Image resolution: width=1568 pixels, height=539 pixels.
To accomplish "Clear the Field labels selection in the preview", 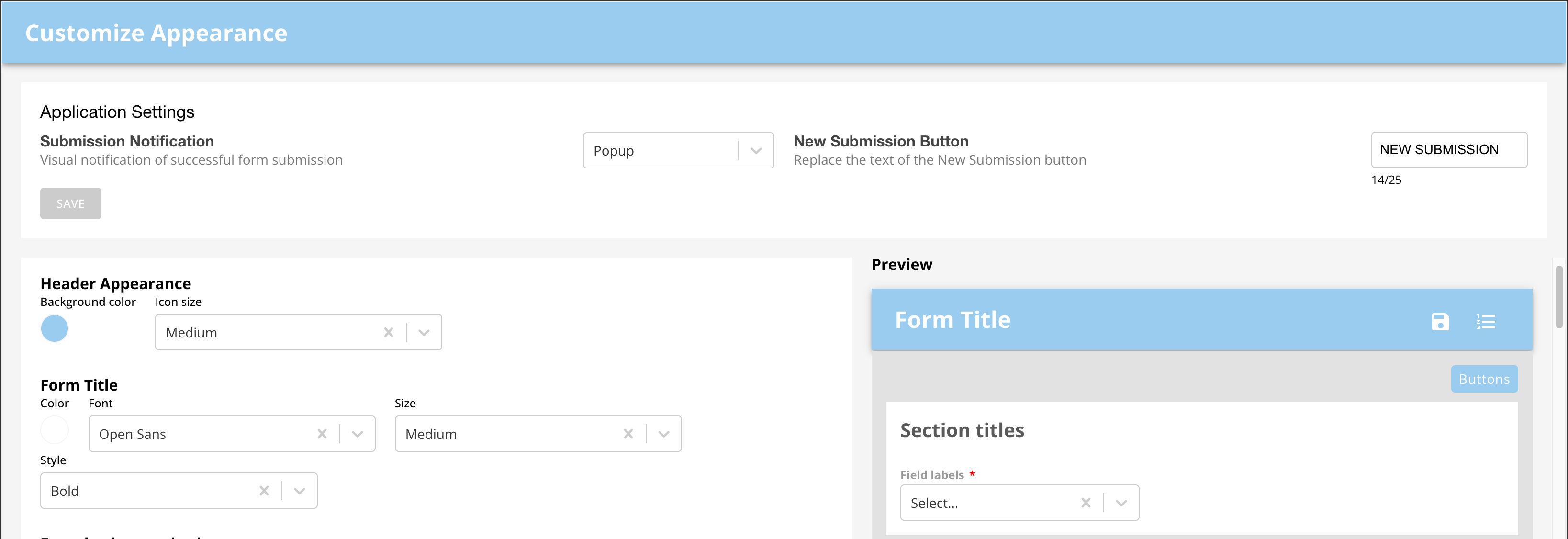I will click(1086, 503).
